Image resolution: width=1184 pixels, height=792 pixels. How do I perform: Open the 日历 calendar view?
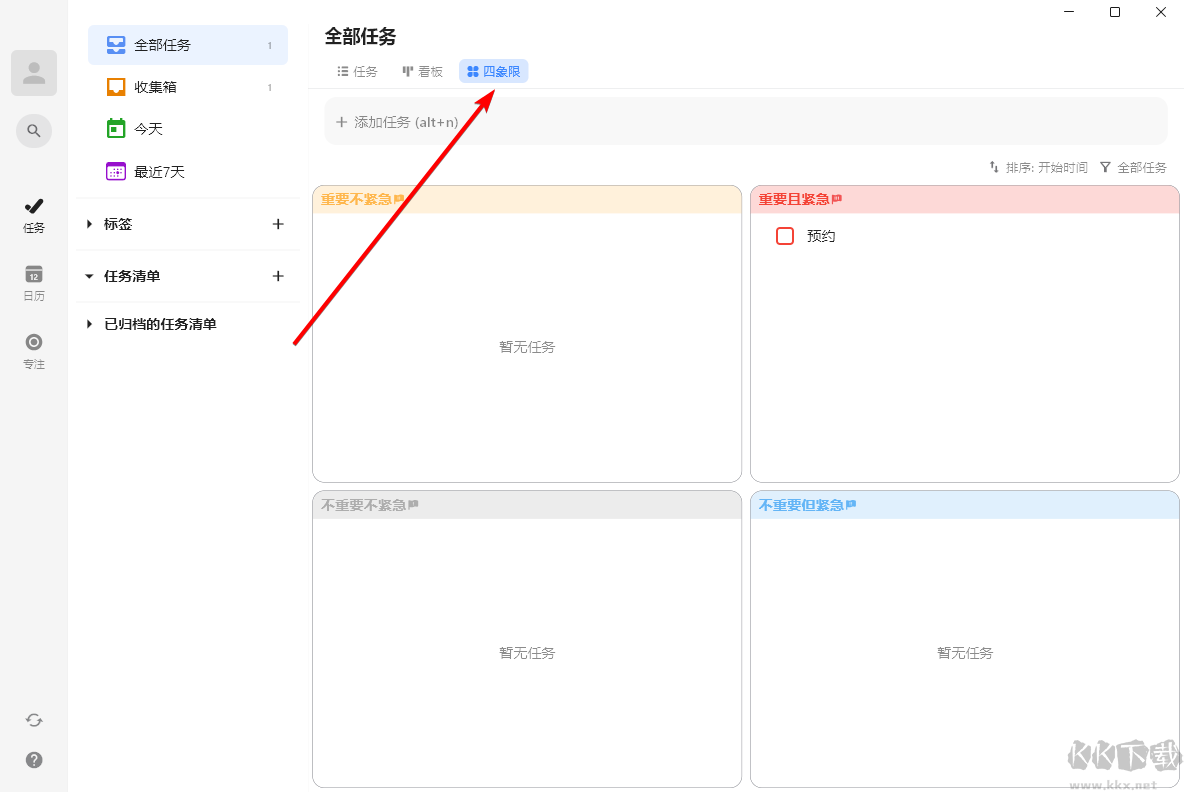(x=33, y=283)
